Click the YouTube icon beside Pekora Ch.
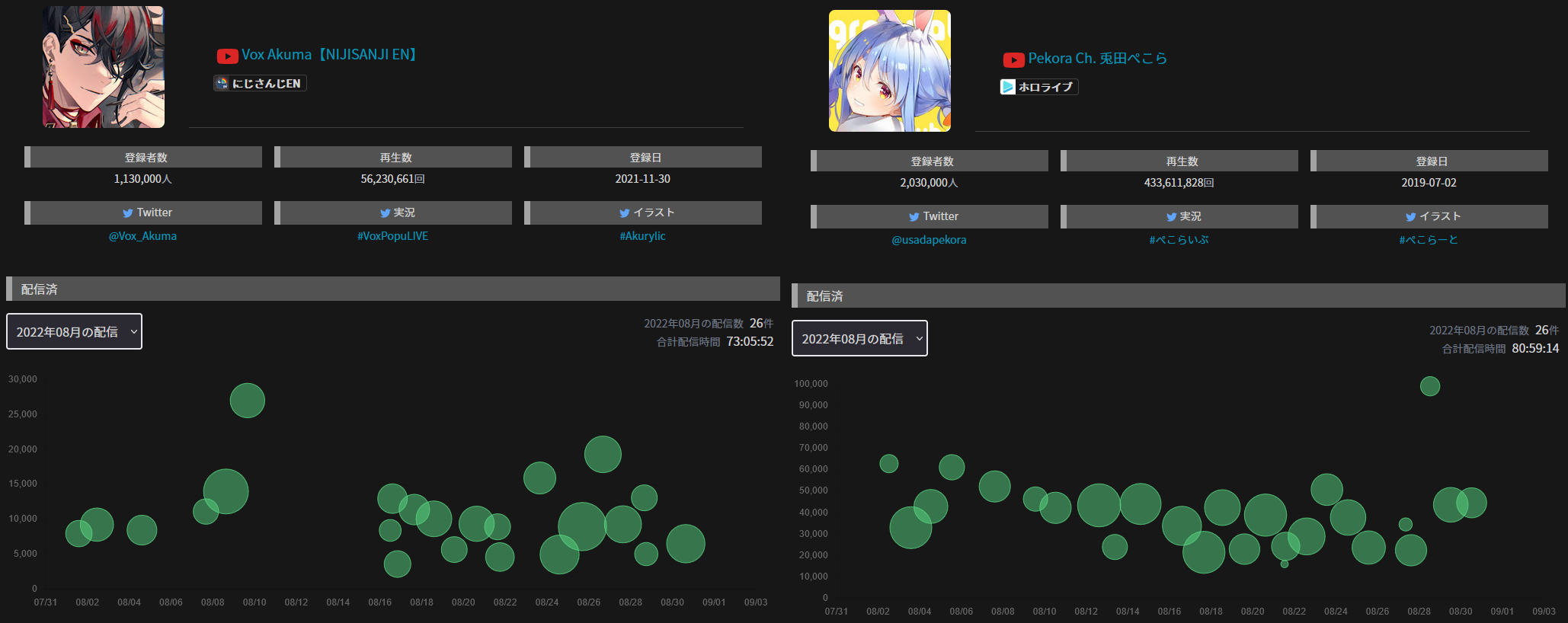Viewport: 1568px width, 623px height. tap(1013, 59)
